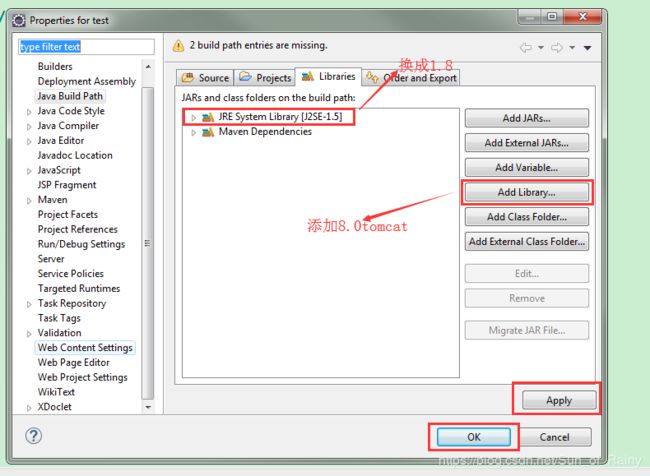This screenshot has height=476, width=650.
Task: Expand the Java Code Style category
Action: (x=29, y=112)
